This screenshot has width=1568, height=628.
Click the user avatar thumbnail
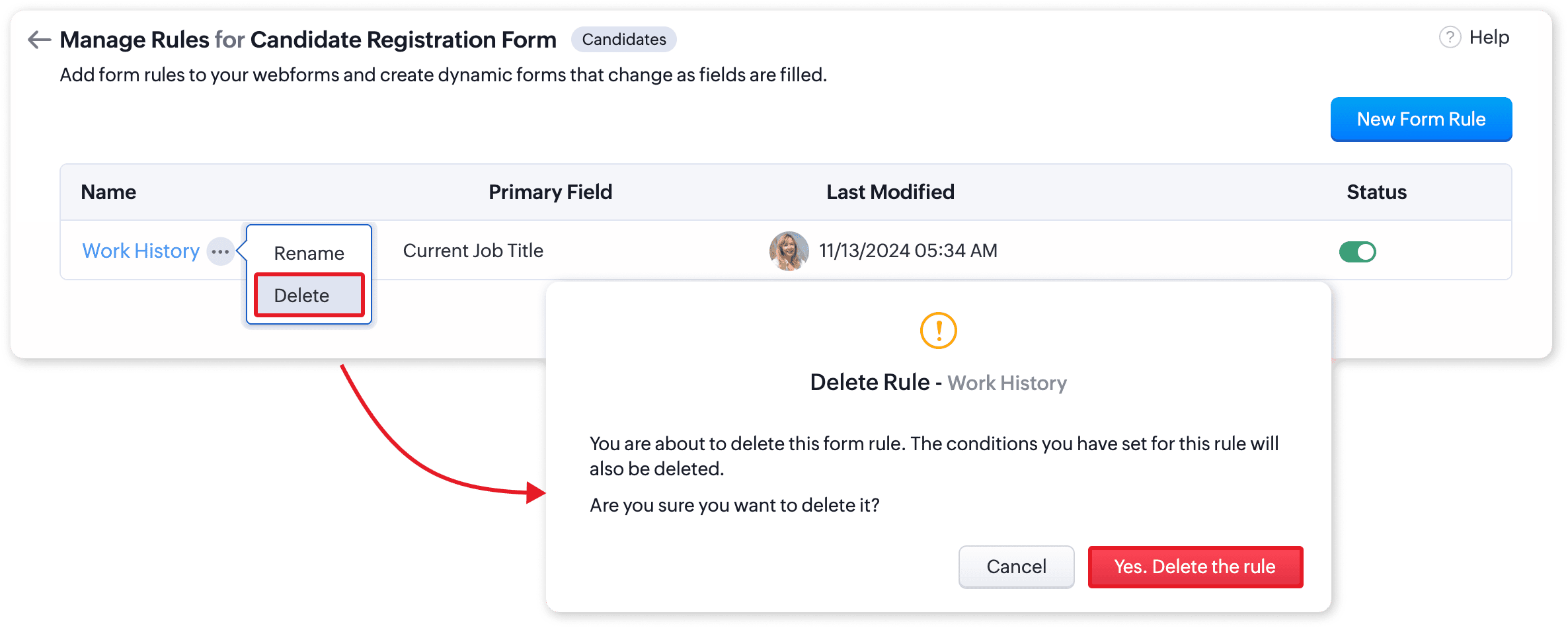[x=789, y=251]
